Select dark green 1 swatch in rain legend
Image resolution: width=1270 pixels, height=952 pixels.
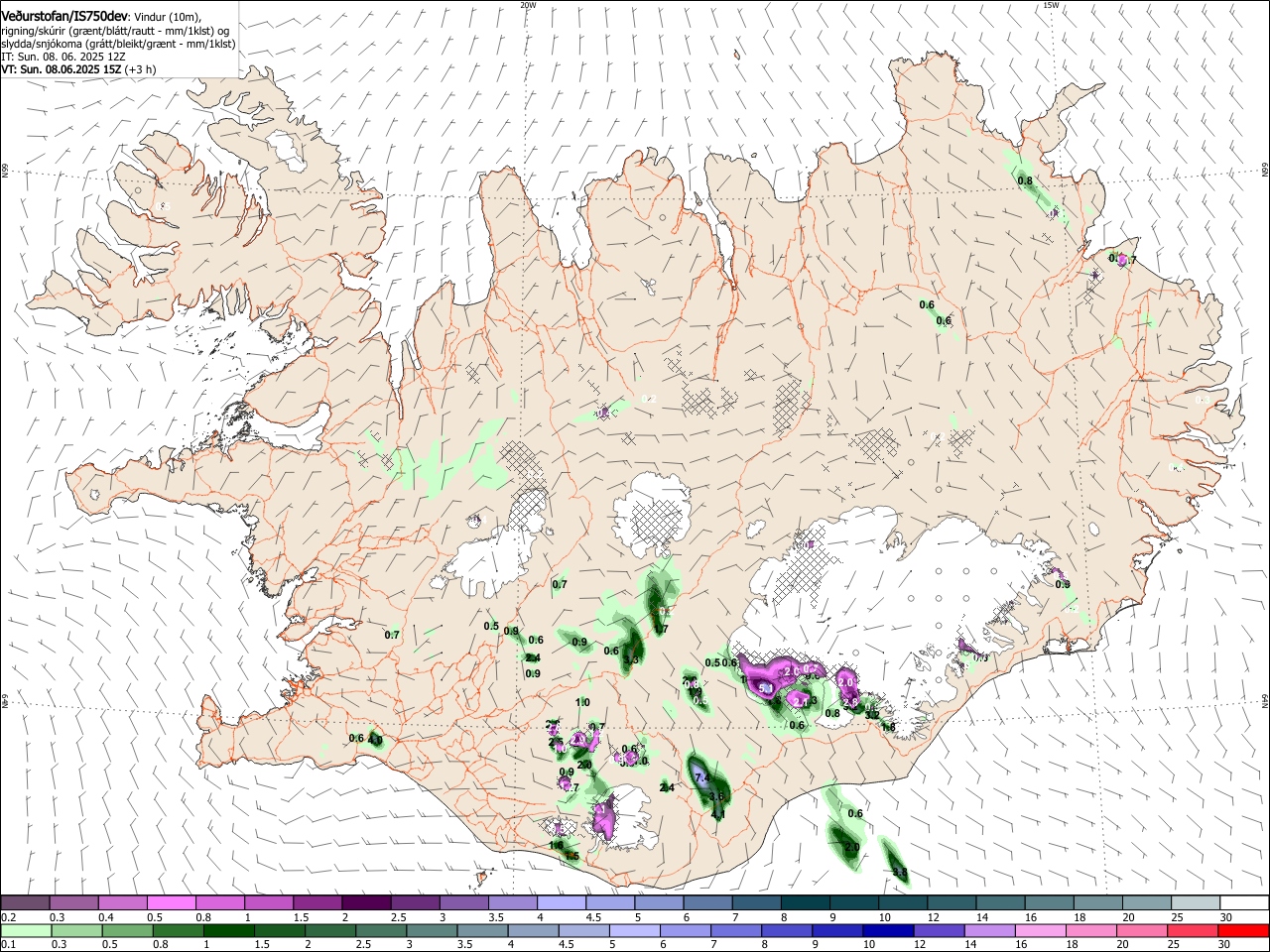(230, 930)
